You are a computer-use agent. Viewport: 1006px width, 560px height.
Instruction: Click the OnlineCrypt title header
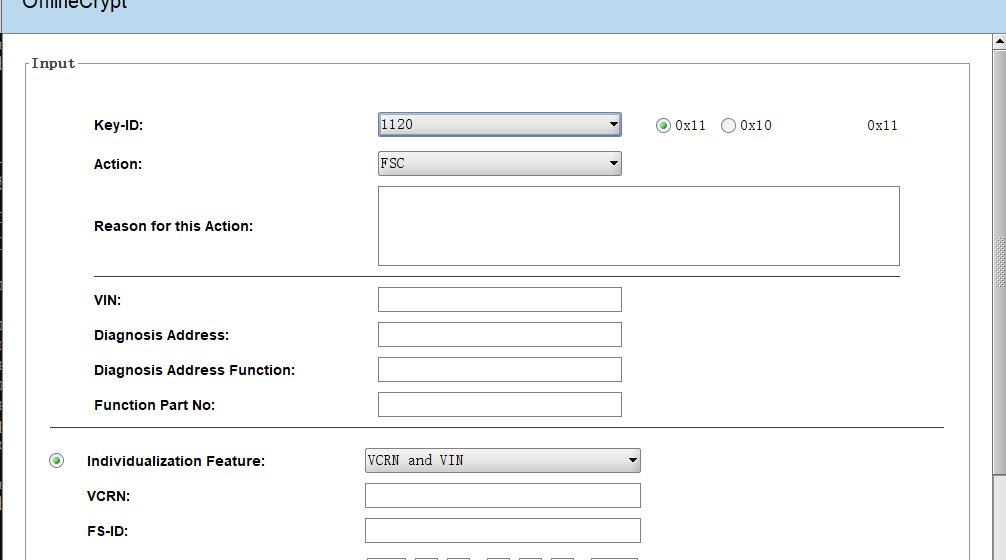pyautogui.click(x=75, y=4)
